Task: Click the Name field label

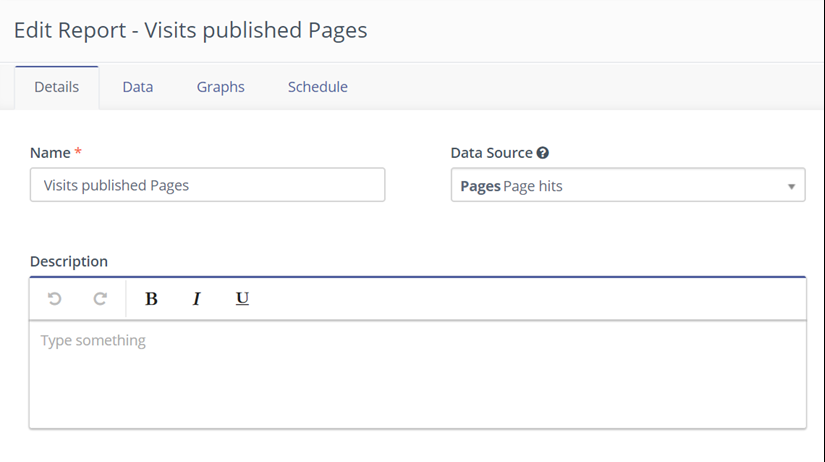Action: pos(50,153)
